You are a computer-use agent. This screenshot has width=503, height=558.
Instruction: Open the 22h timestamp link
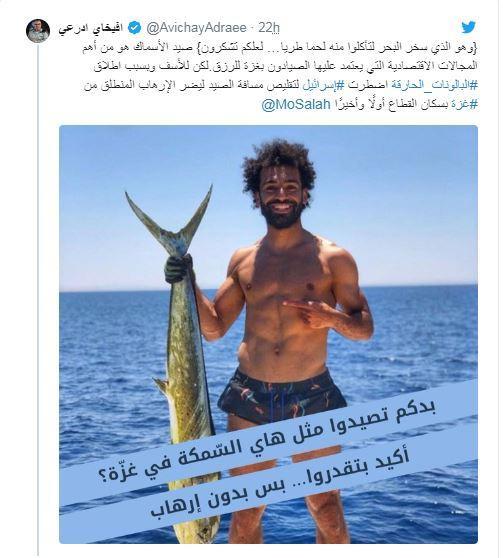(269, 28)
